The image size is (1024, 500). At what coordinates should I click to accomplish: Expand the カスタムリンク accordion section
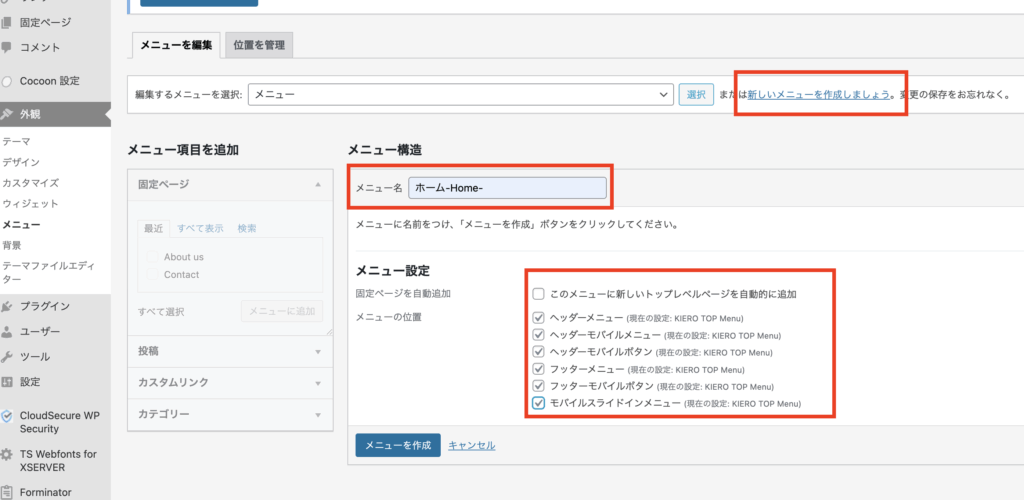point(230,382)
